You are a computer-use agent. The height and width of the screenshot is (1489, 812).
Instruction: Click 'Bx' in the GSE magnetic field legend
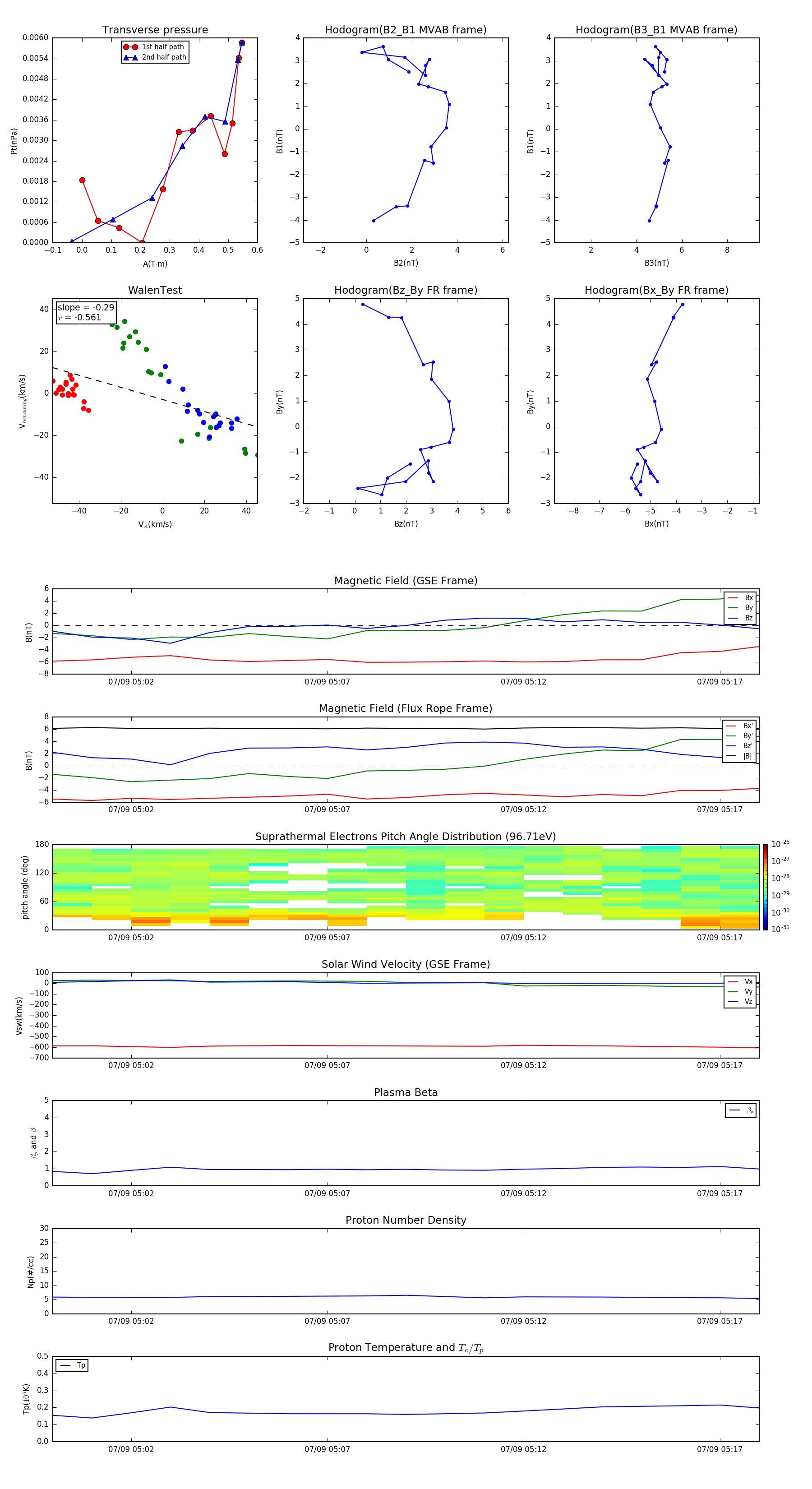741,598
